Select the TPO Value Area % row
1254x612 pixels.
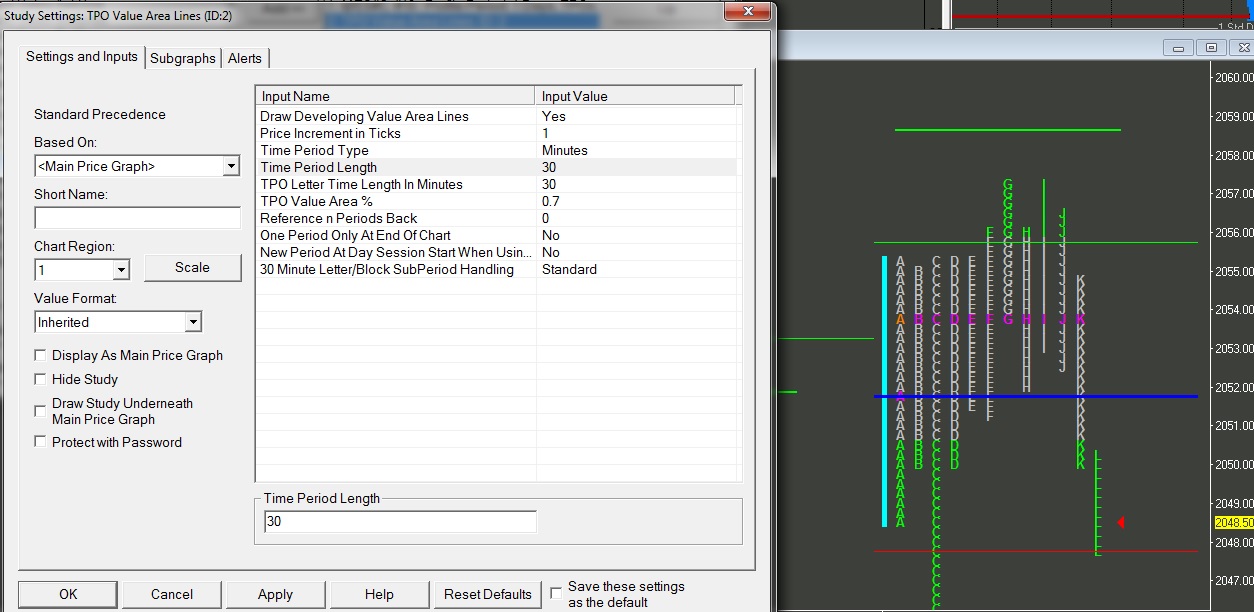[395, 201]
